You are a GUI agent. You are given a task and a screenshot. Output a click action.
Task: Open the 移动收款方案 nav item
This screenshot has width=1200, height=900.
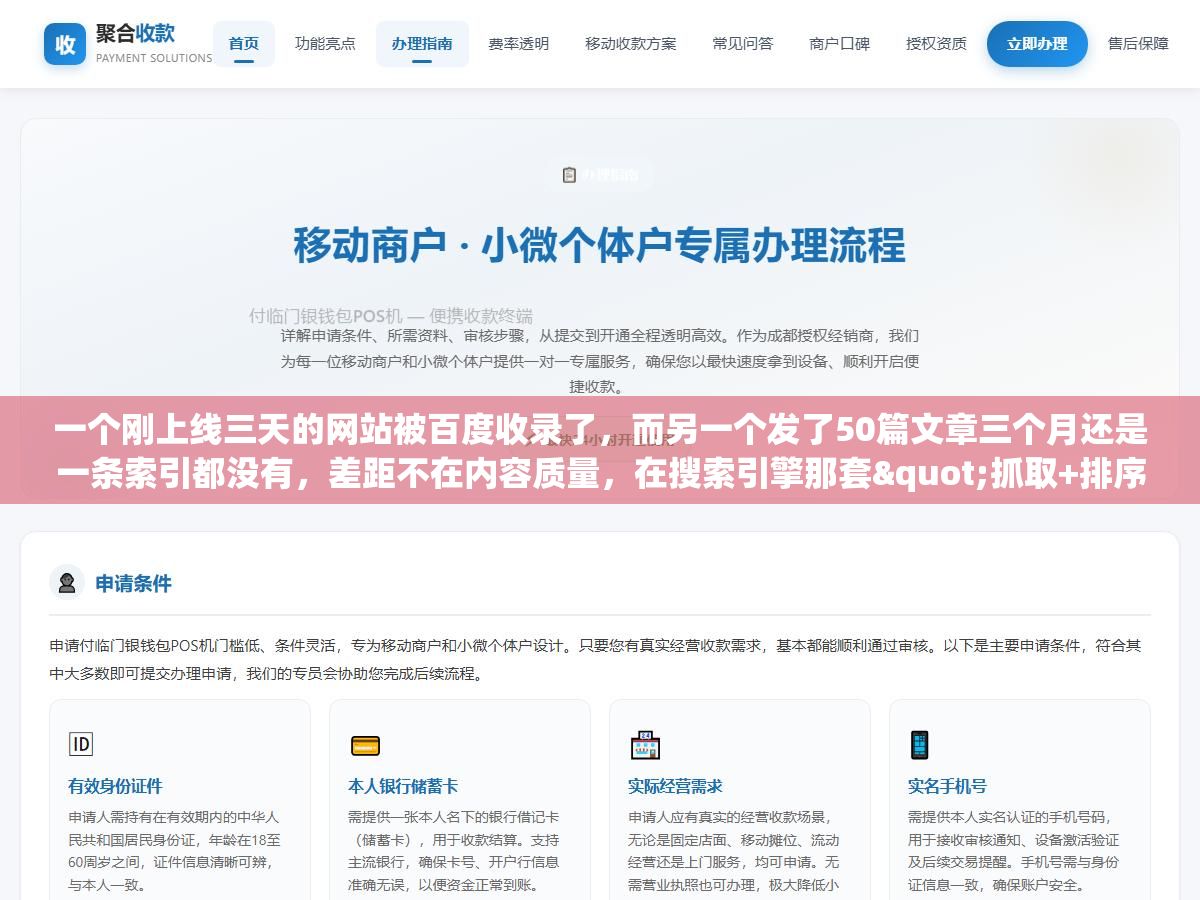631,44
